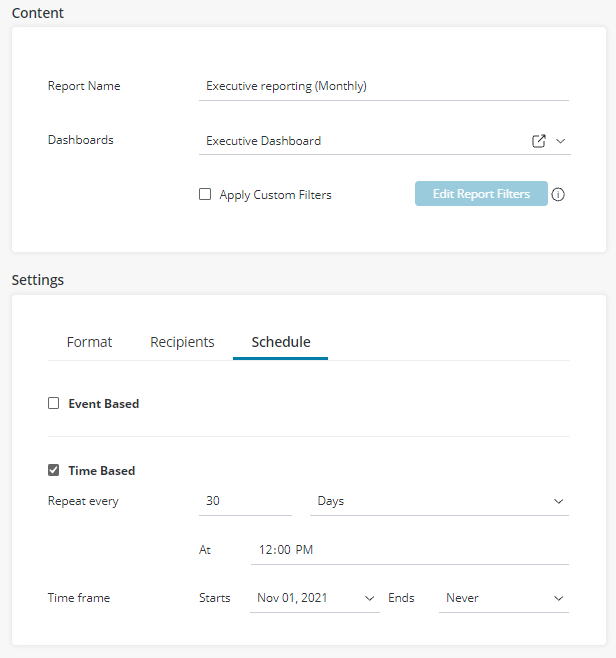
Task: Check the Event Based checkbox
Action: tap(54, 404)
